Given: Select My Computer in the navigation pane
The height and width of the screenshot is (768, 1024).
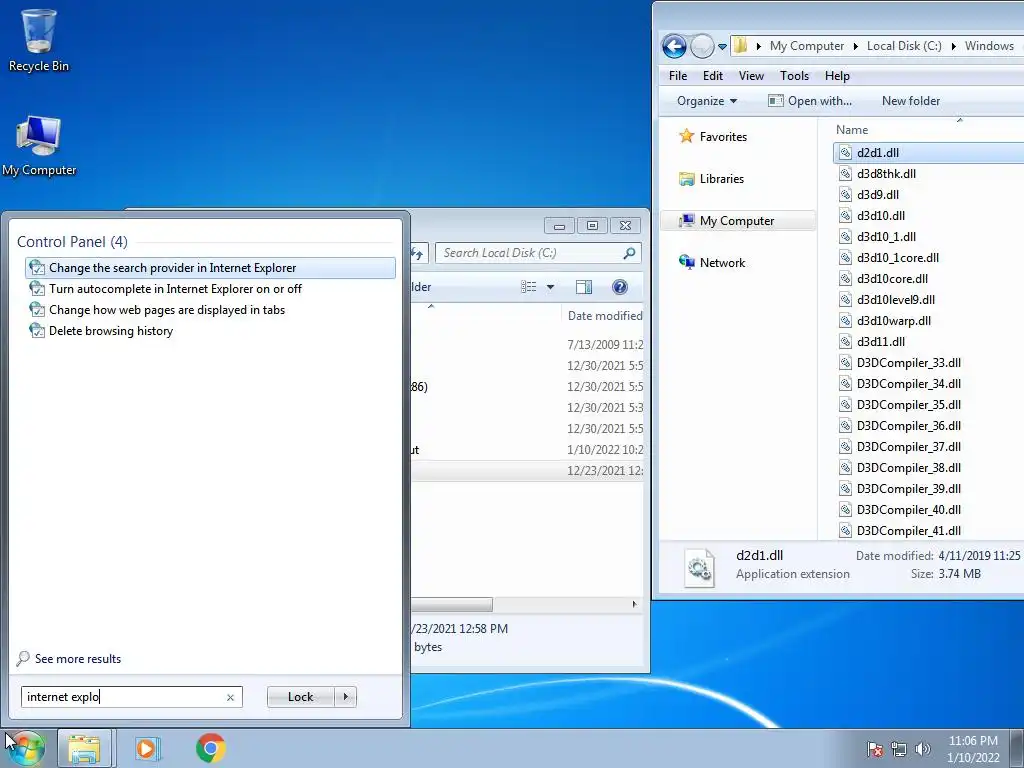Looking at the screenshot, I should (737, 221).
